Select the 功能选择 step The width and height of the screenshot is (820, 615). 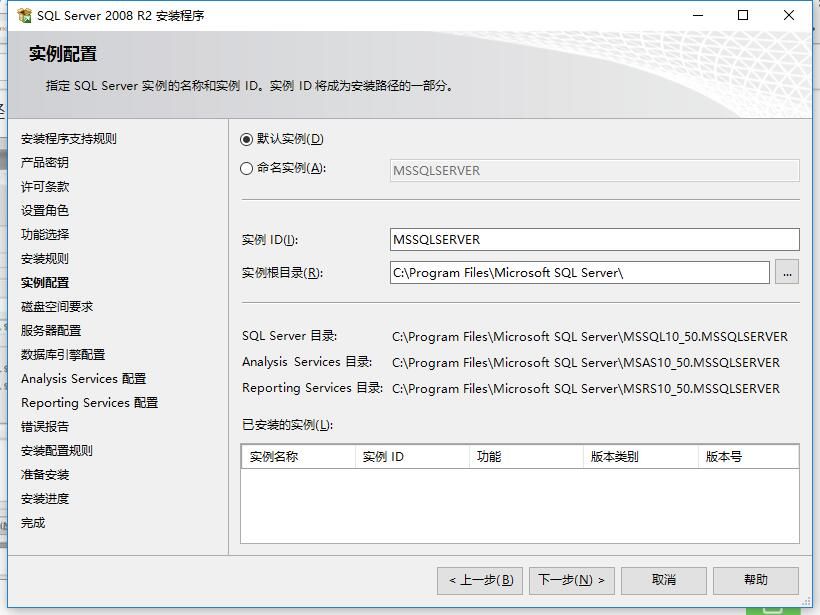(x=44, y=235)
